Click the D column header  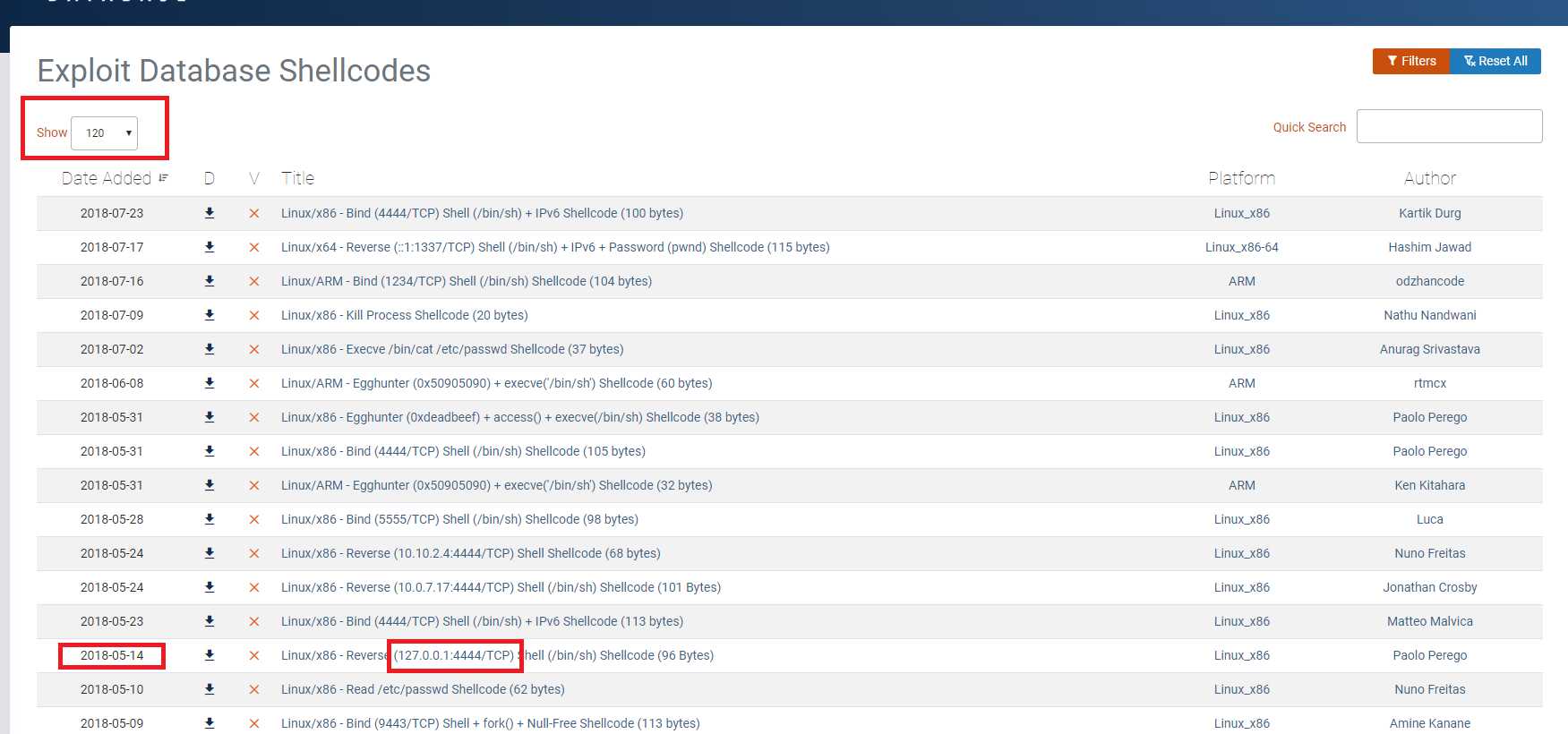pos(210,178)
